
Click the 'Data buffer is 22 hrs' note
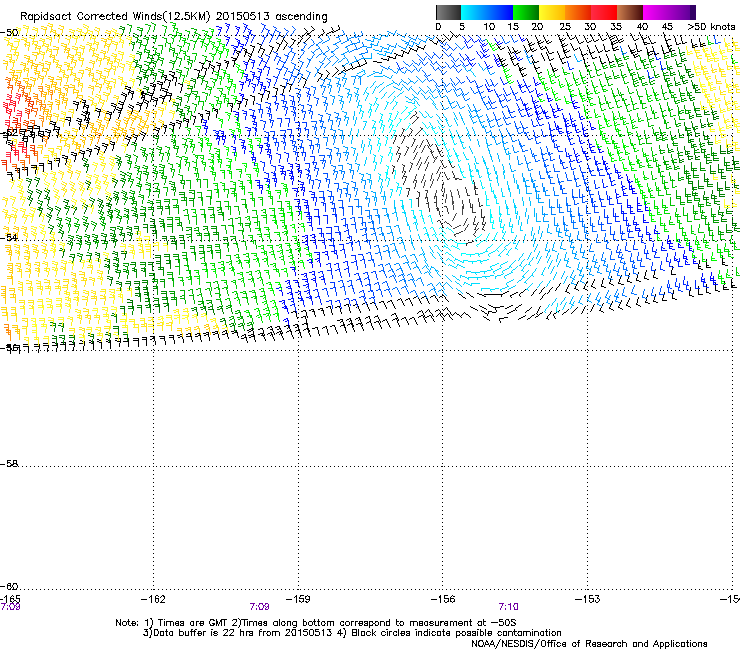(x=352, y=633)
